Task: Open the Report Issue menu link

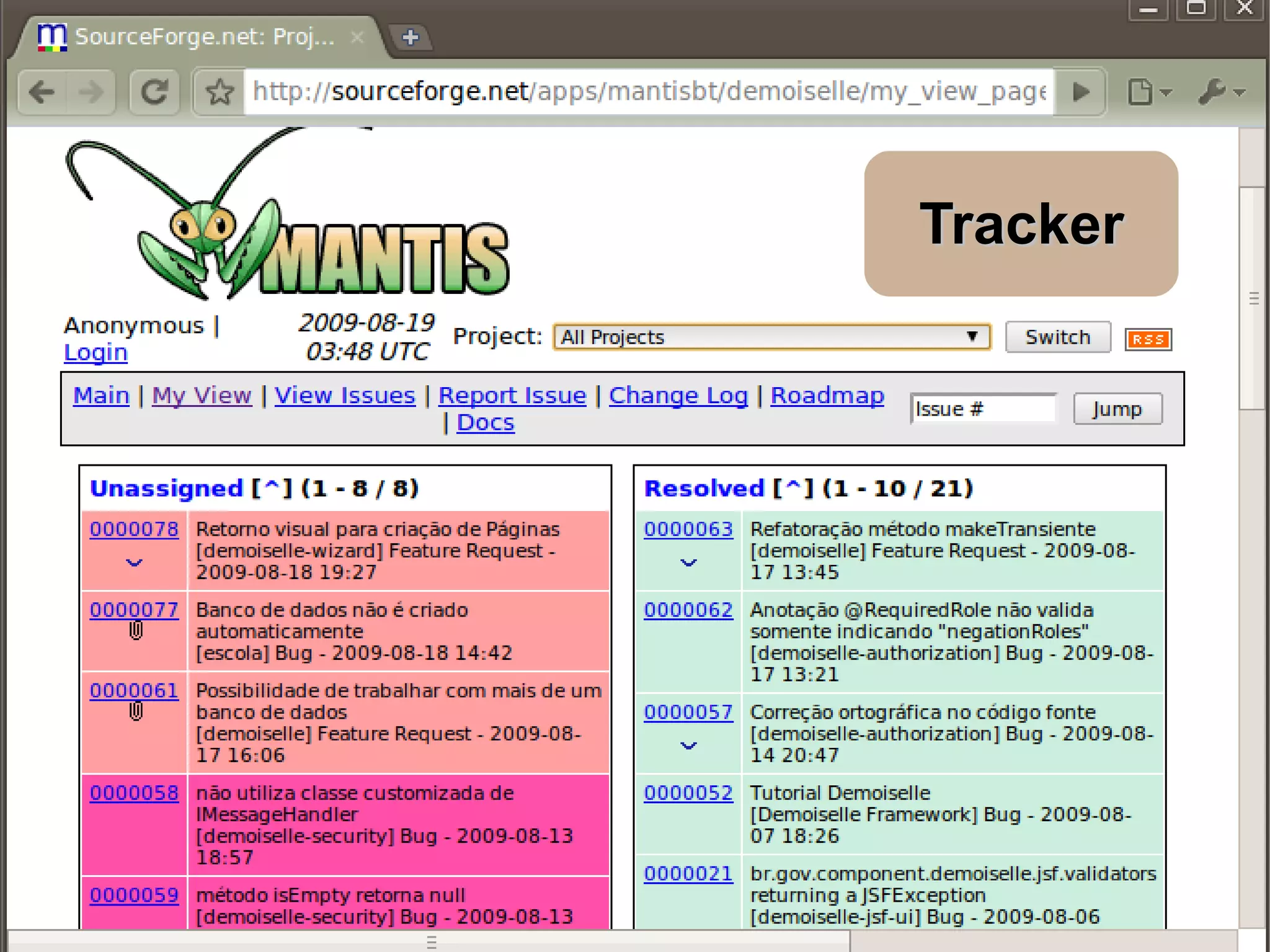Action: click(x=512, y=395)
